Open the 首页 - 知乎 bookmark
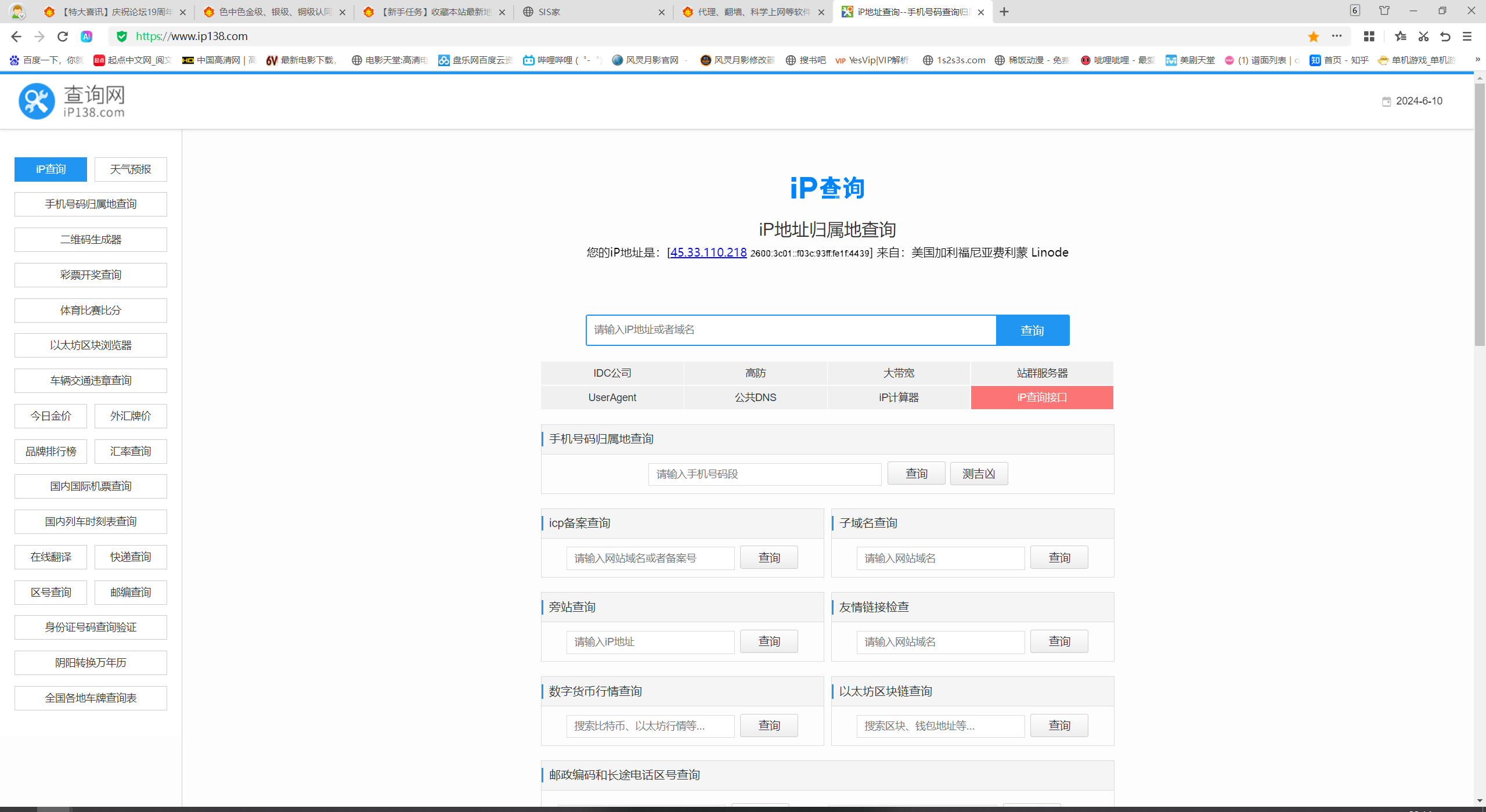This screenshot has width=1486, height=812. point(1339,60)
